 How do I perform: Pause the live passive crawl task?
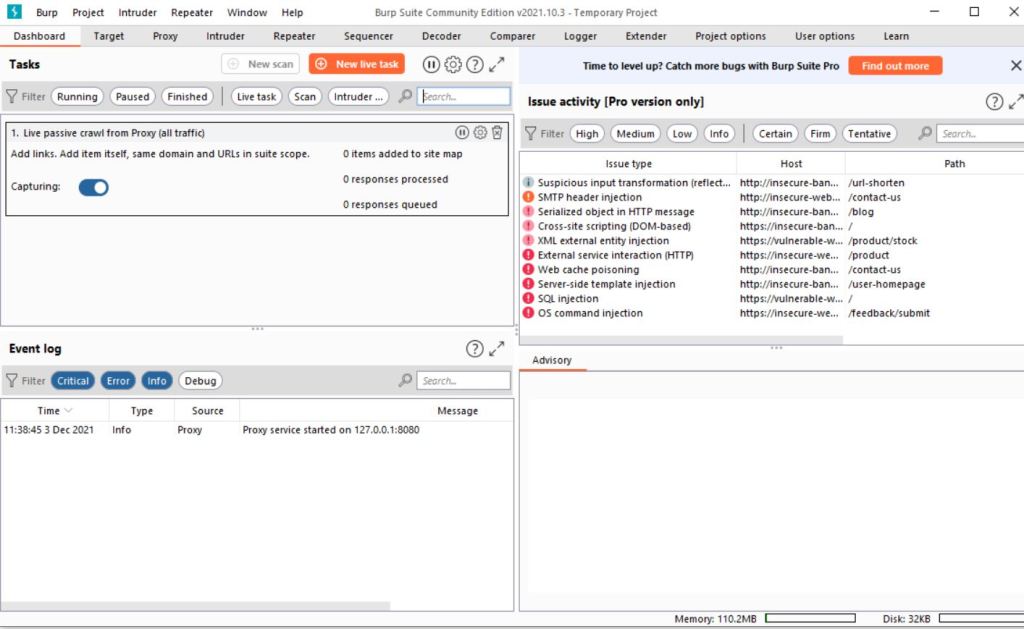(461, 132)
